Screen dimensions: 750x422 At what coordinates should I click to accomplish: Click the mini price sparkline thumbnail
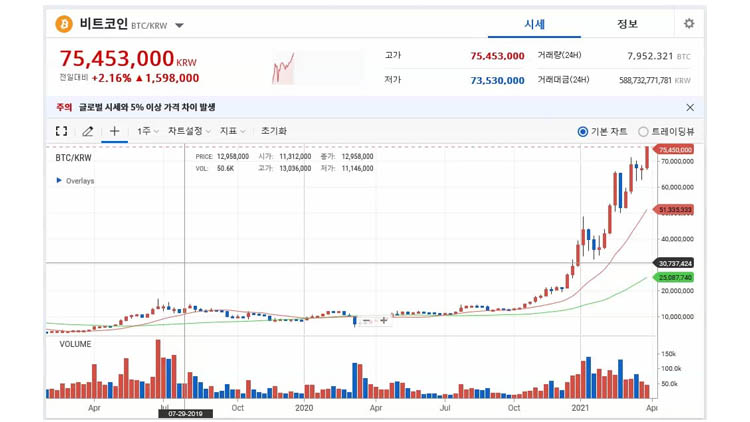pyautogui.click(x=284, y=68)
